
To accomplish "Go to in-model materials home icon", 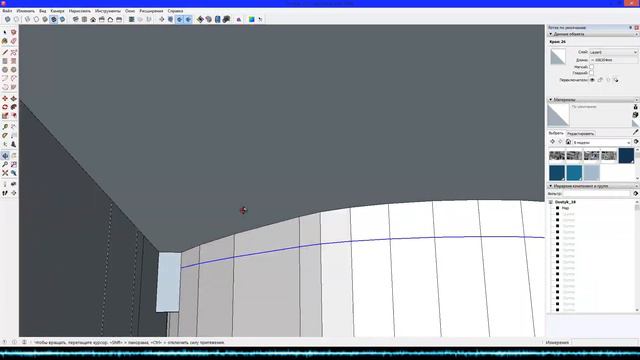I will coord(568,142).
